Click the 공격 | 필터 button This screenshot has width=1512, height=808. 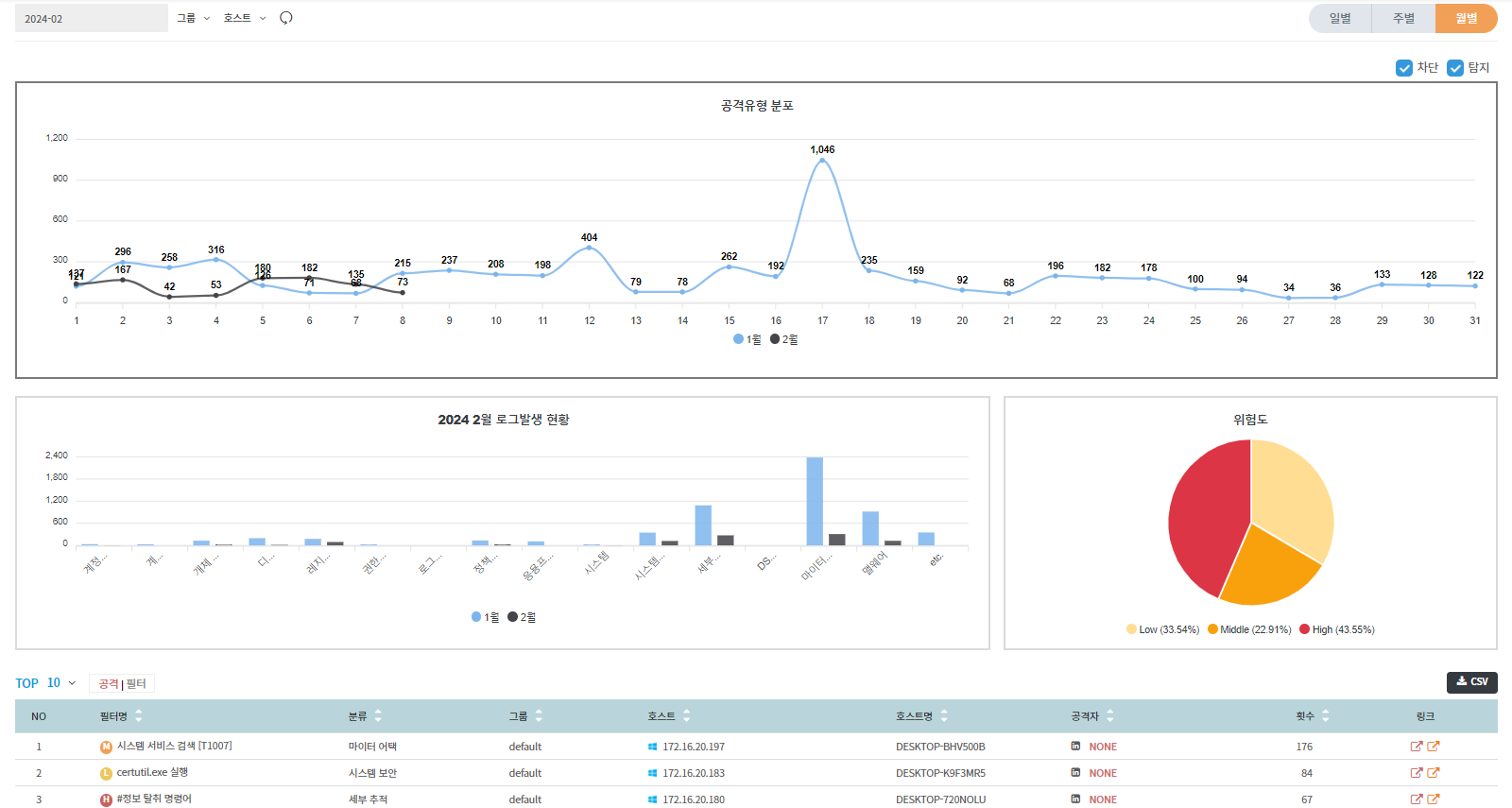[x=122, y=683]
